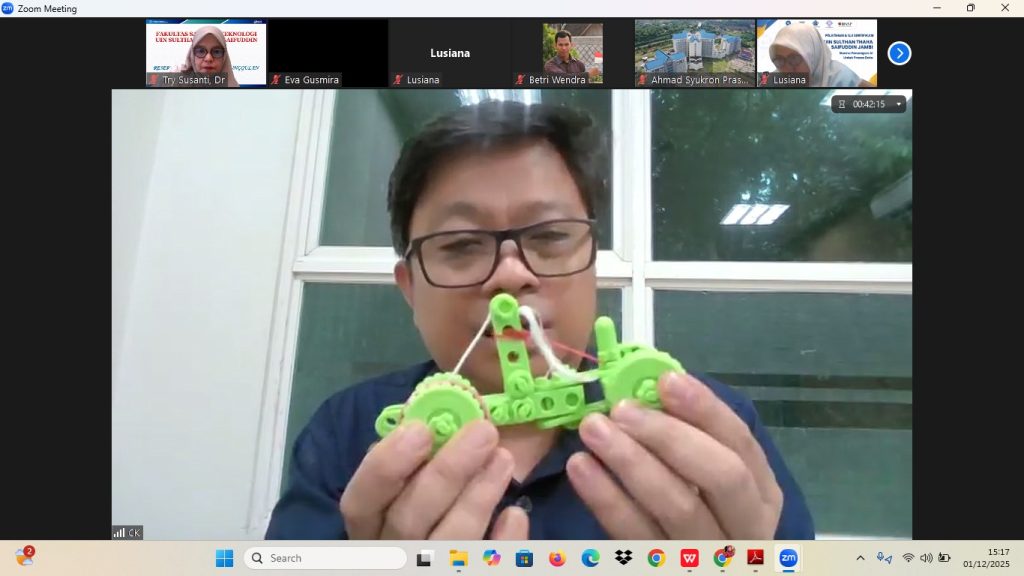Open Dropbox from the taskbar
1024x576 pixels.
point(623,558)
